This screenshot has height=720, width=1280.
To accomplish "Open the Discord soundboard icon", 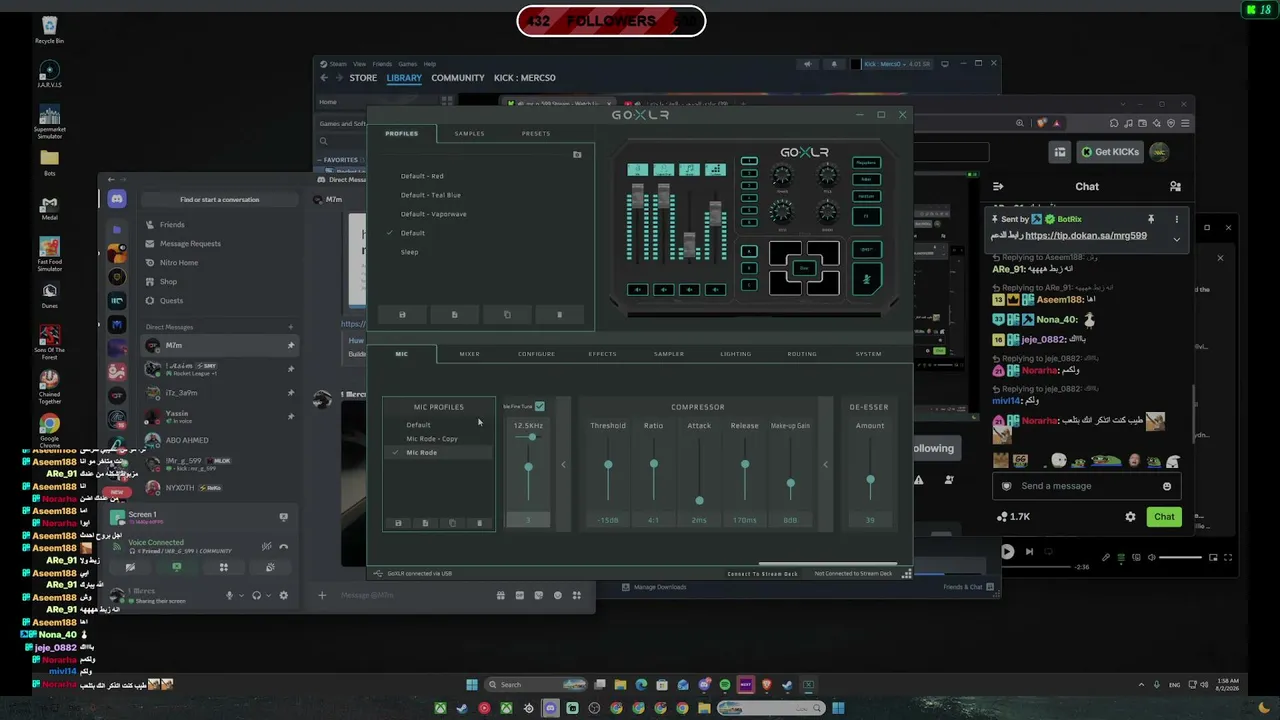I will pyautogui.click(x=270, y=567).
